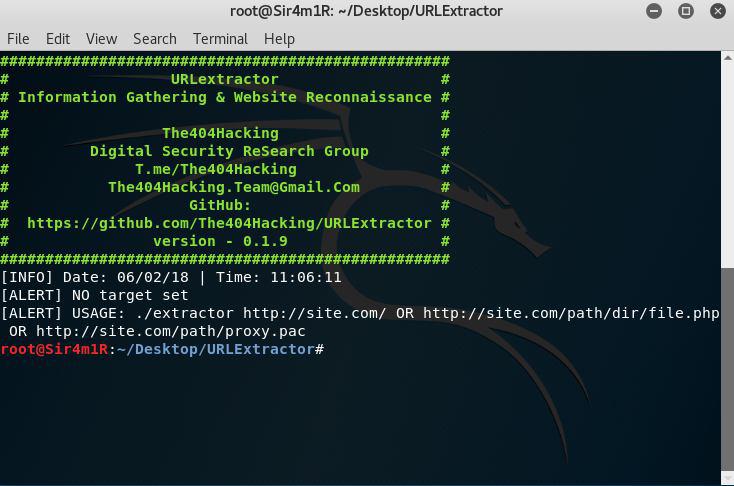Minimize the terminal window
The height and width of the screenshot is (486, 734).
click(x=654, y=11)
